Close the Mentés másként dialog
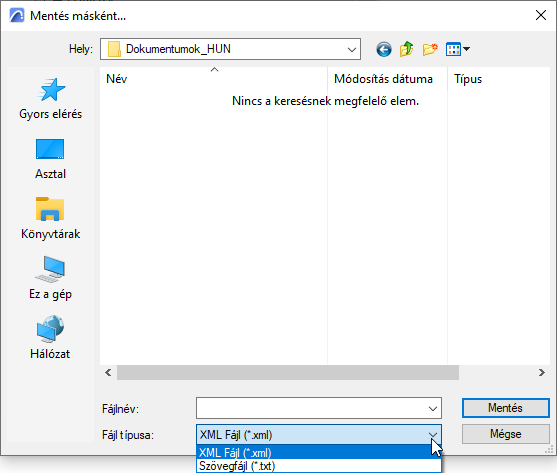557x473 pixels. point(541,15)
